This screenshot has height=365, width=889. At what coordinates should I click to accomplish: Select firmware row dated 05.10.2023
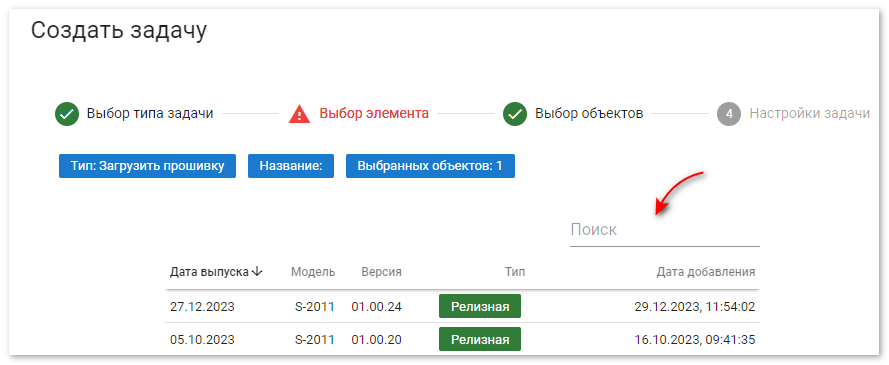462,339
